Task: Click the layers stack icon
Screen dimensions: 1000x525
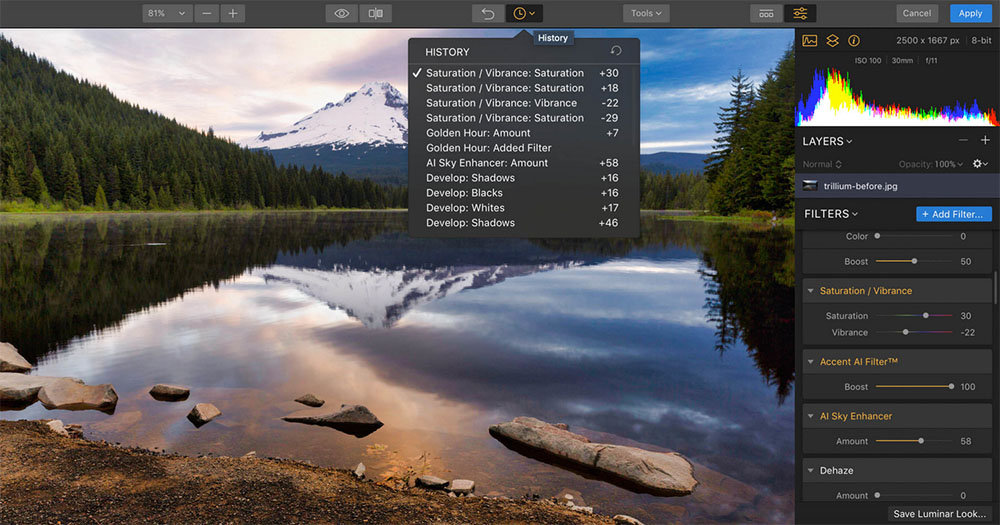Action: click(832, 41)
